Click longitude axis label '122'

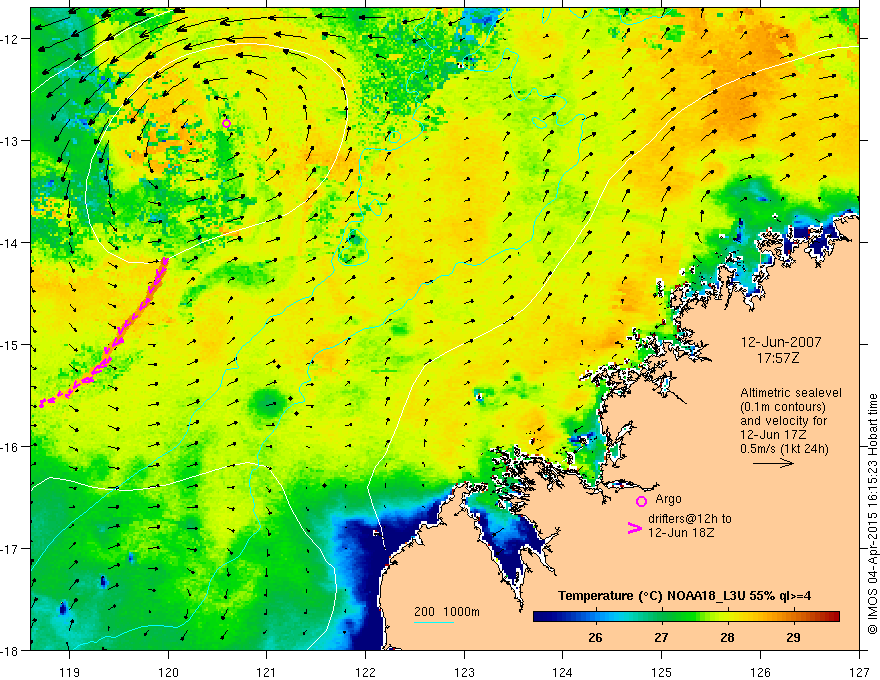point(365,672)
